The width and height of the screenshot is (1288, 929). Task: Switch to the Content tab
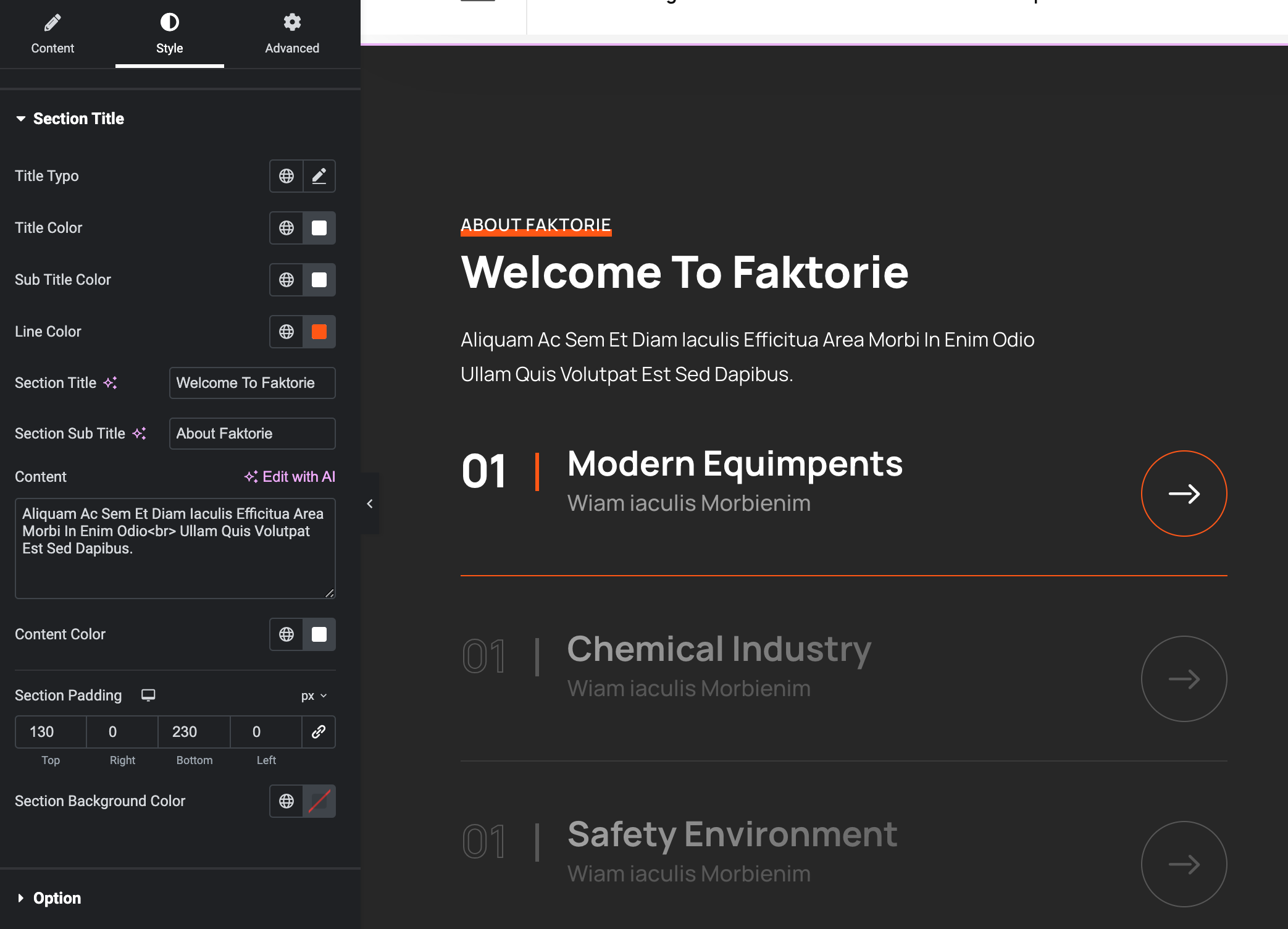[52, 34]
